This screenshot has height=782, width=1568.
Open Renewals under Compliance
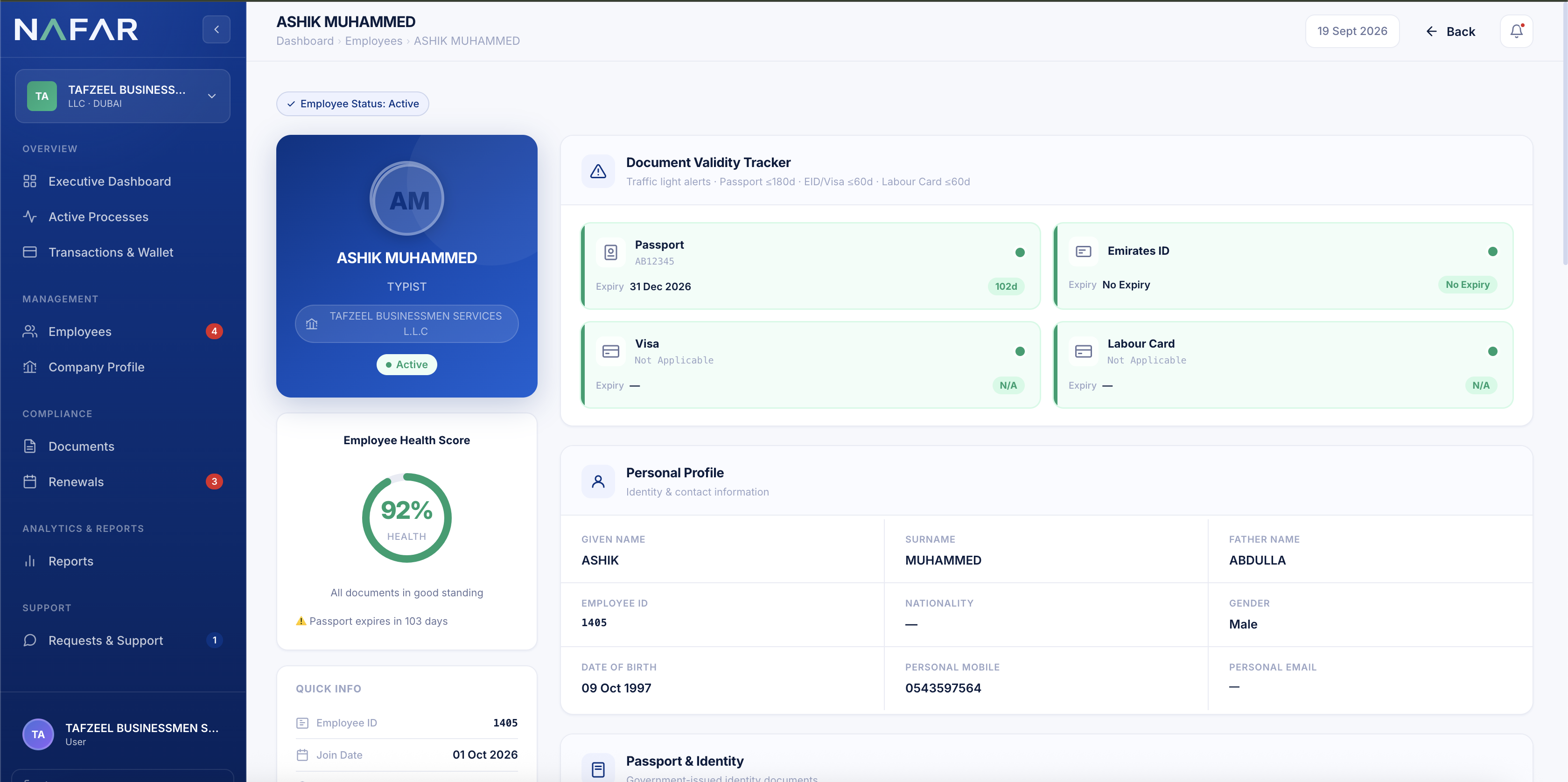(122, 482)
